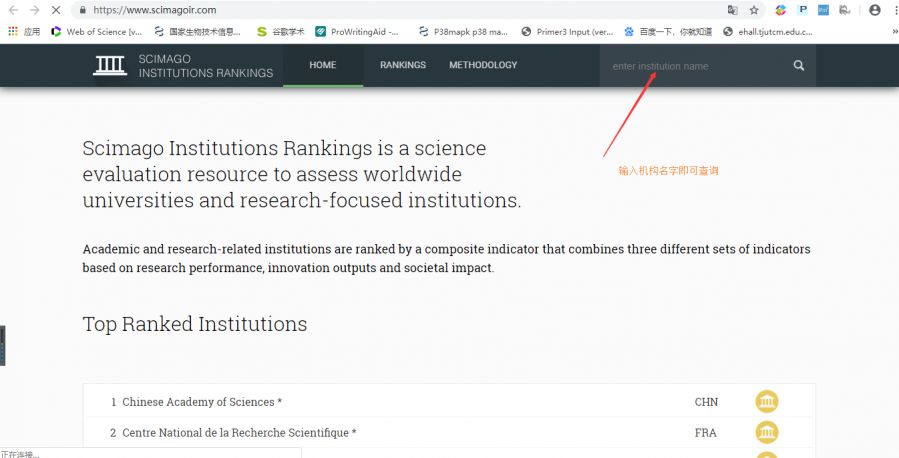Open the Web of Science bookmark
The image size is (899, 458).
coord(96,32)
